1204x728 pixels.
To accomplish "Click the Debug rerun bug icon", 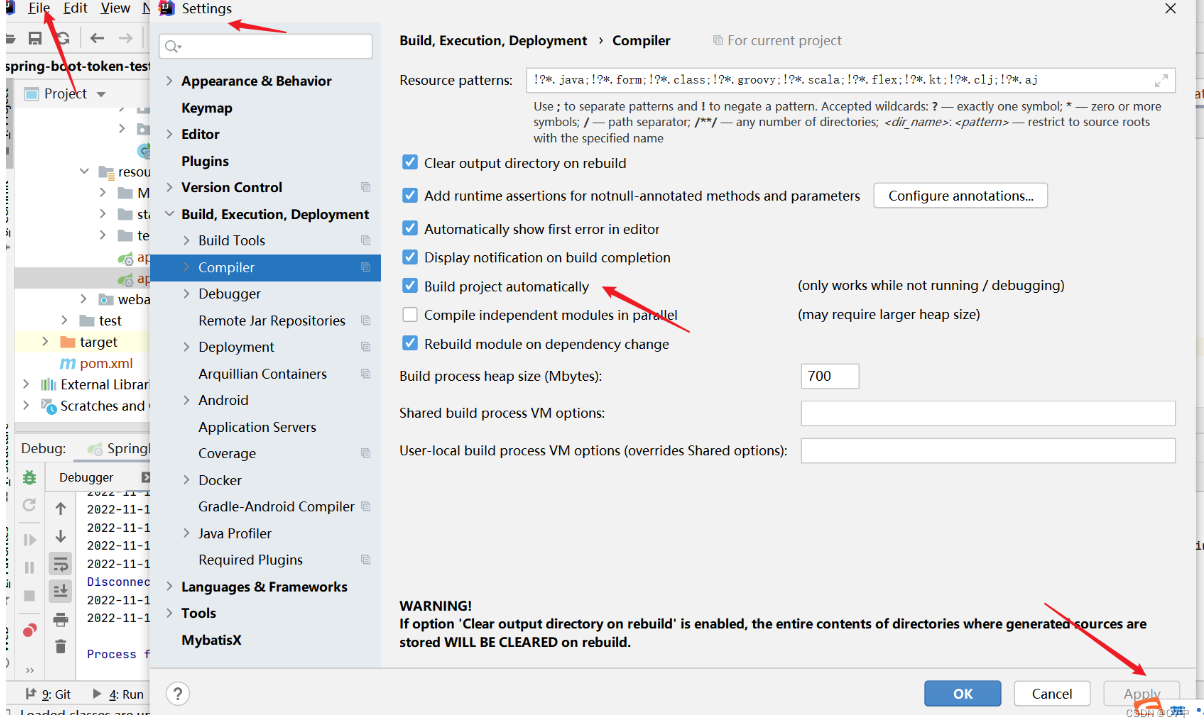I will click(30, 477).
